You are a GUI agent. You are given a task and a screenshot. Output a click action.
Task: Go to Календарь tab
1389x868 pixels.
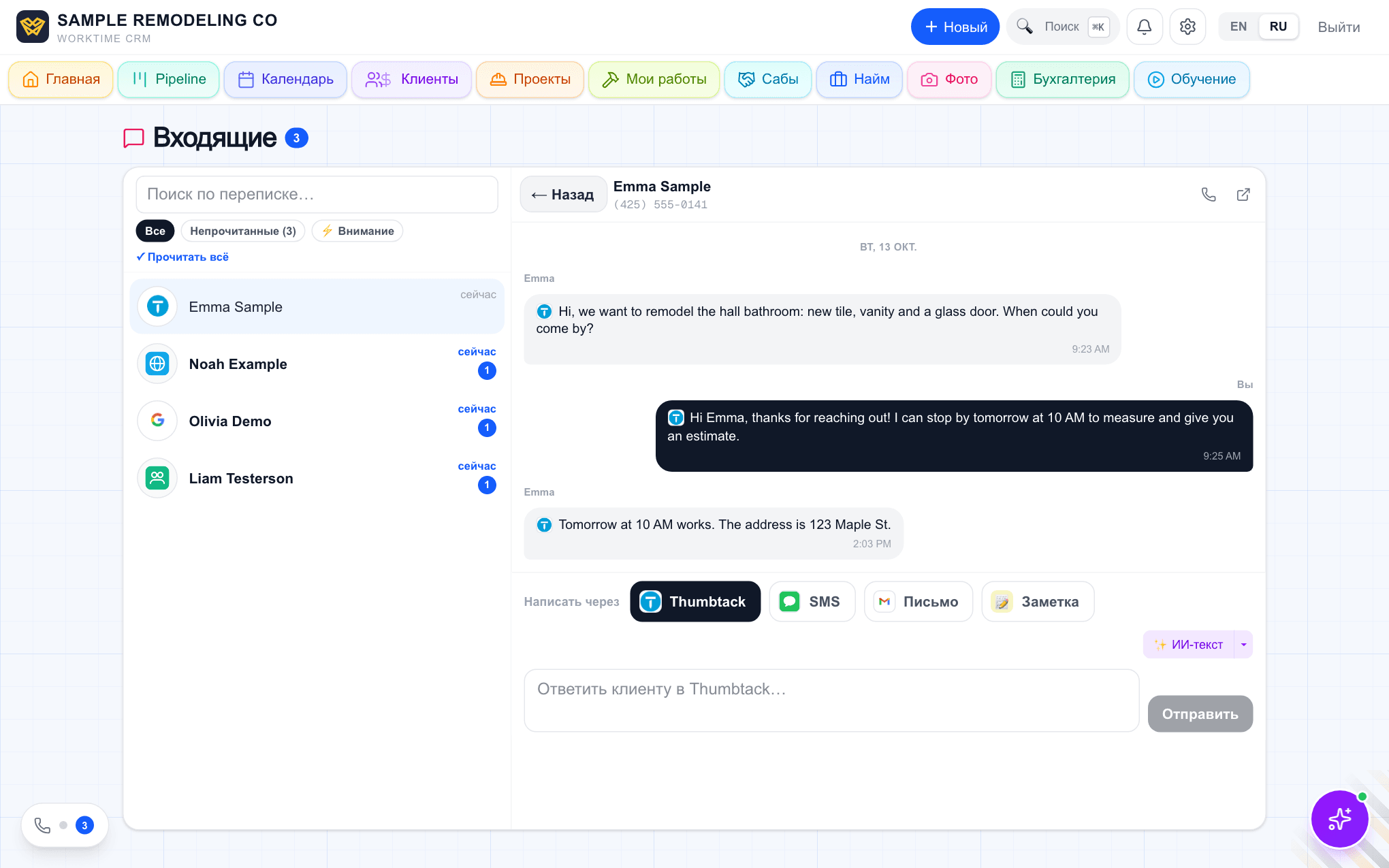tap(285, 80)
